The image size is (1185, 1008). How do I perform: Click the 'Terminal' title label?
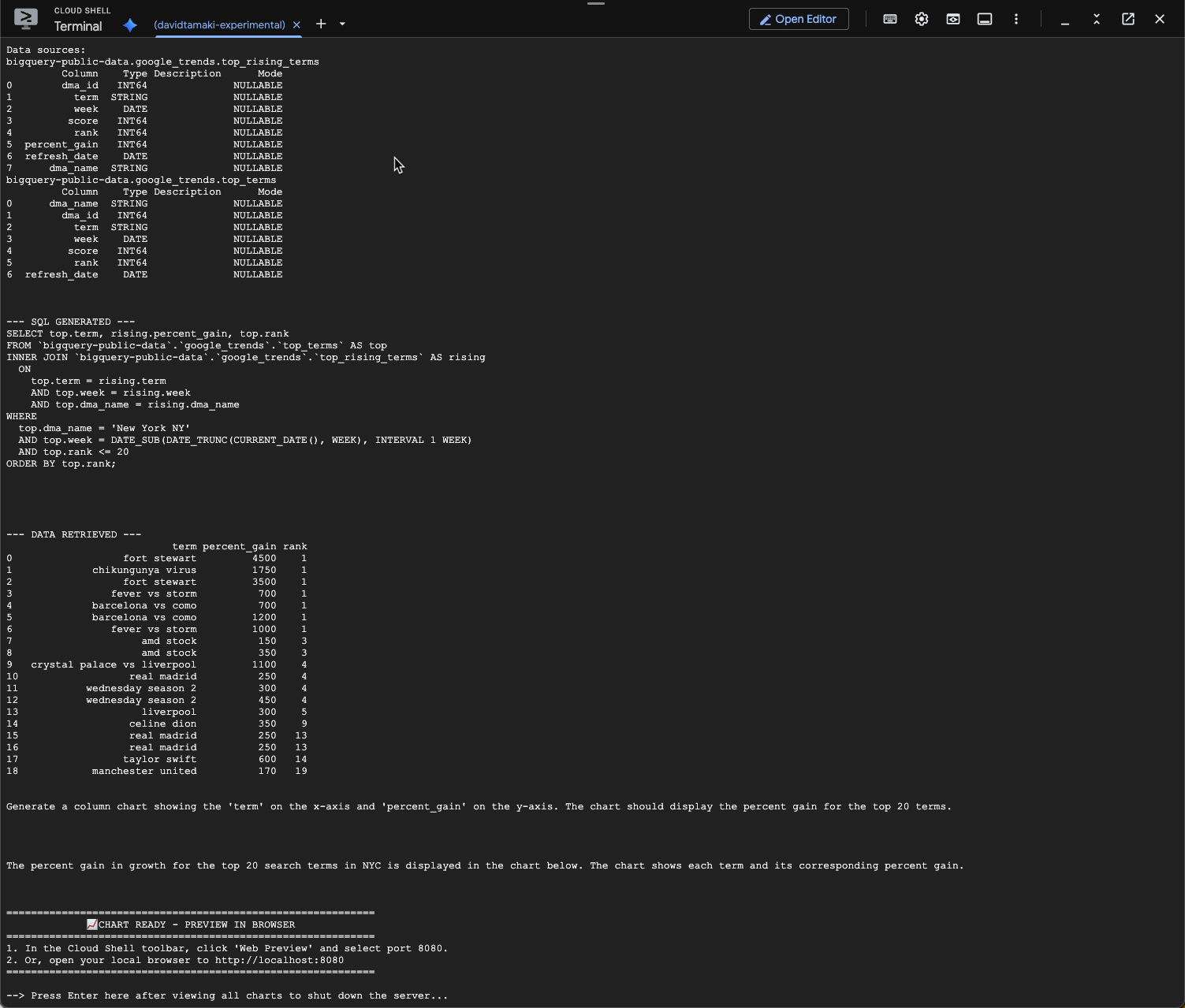pyautogui.click(x=78, y=27)
